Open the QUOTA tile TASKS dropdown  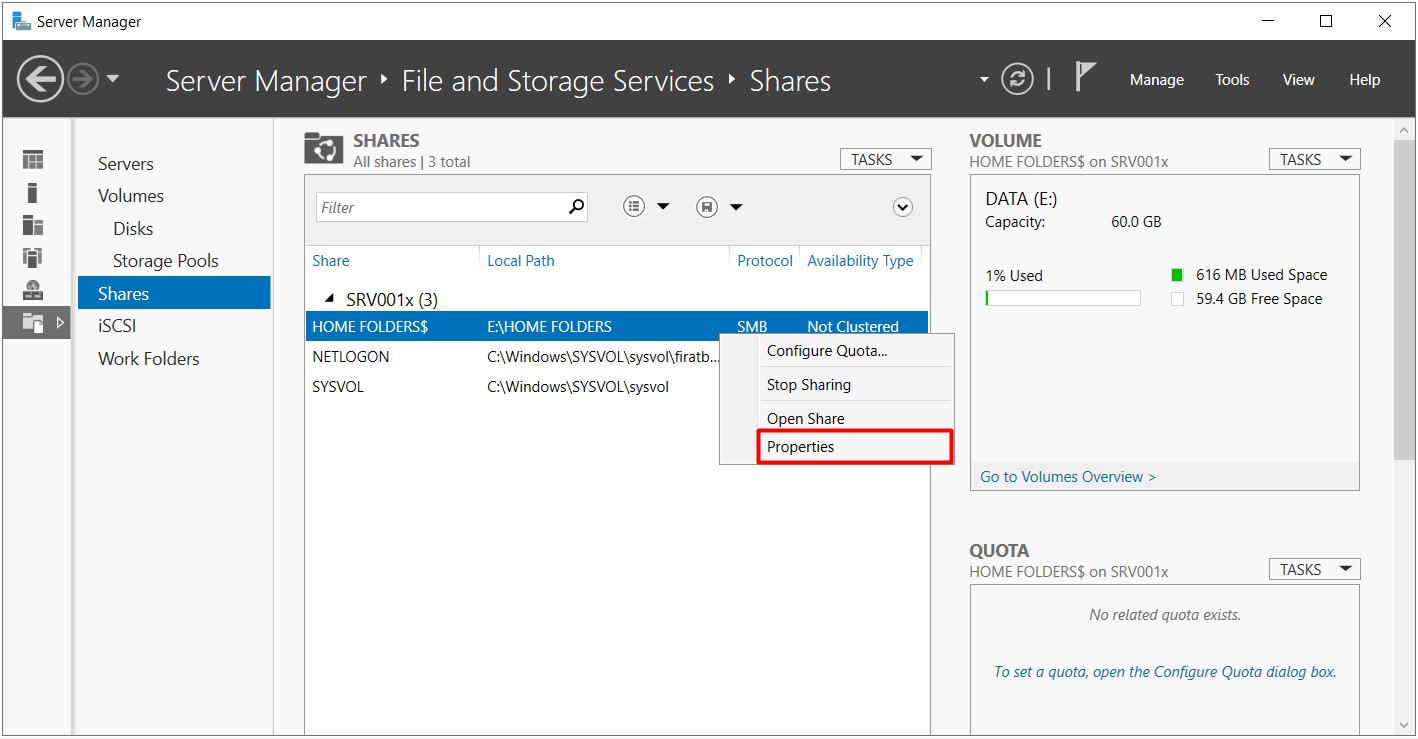click(1314, 569)
